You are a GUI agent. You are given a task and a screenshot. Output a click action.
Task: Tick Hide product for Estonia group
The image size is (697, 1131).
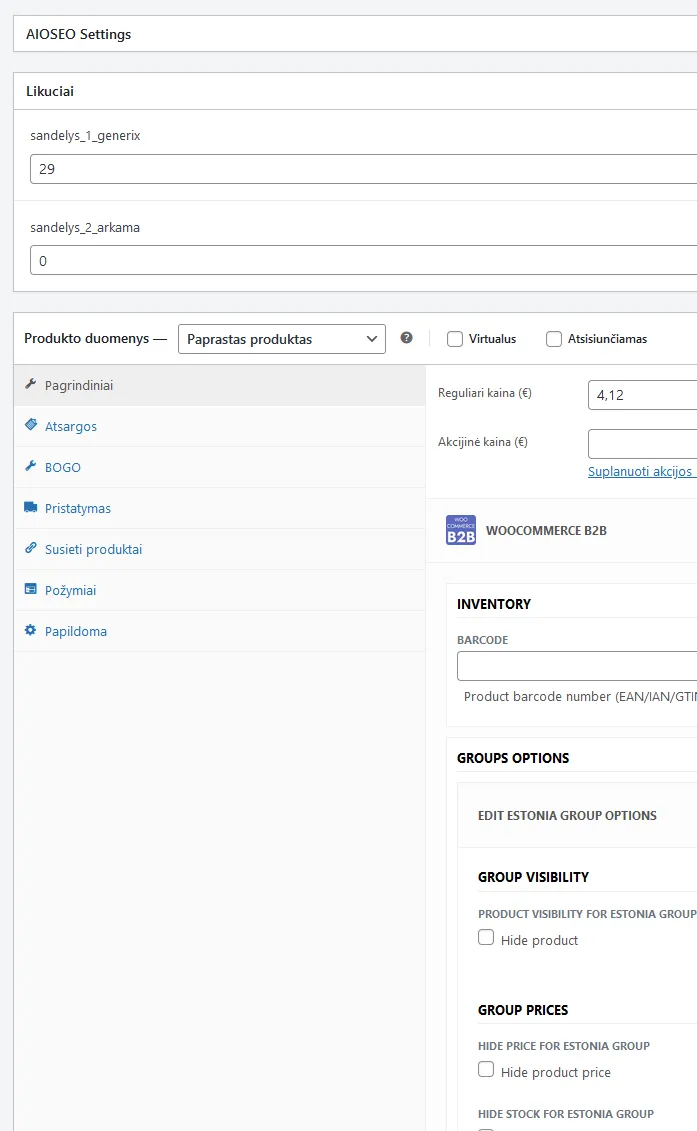[x=486, y=938]
